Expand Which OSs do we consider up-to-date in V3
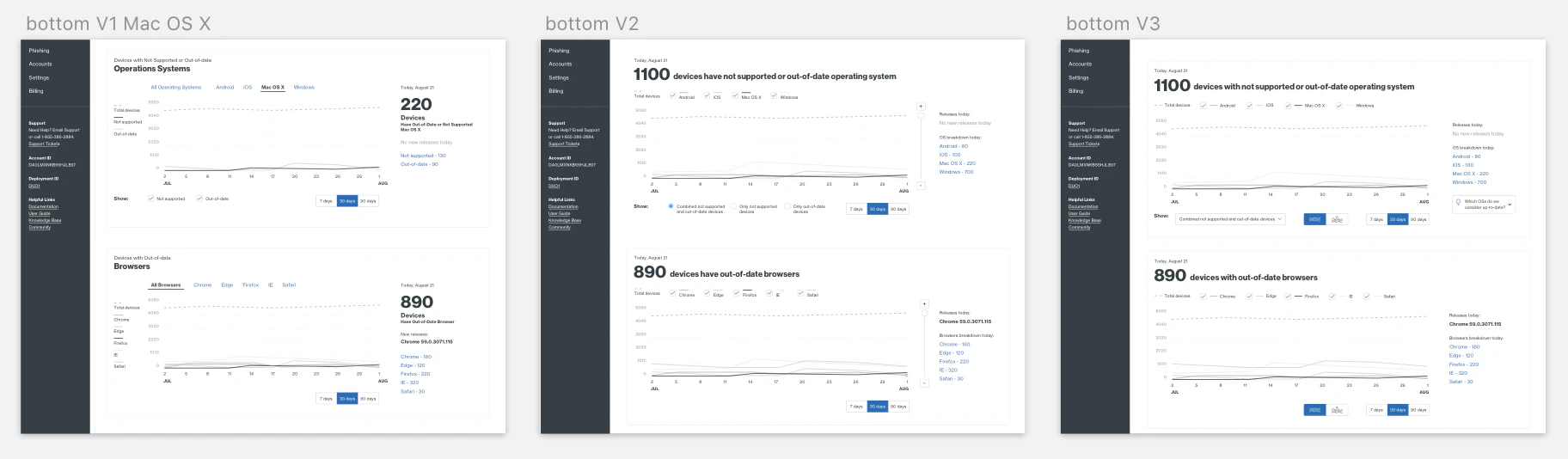The height and width of the screenshot is (459, 1568). [x=1484, y=205]
